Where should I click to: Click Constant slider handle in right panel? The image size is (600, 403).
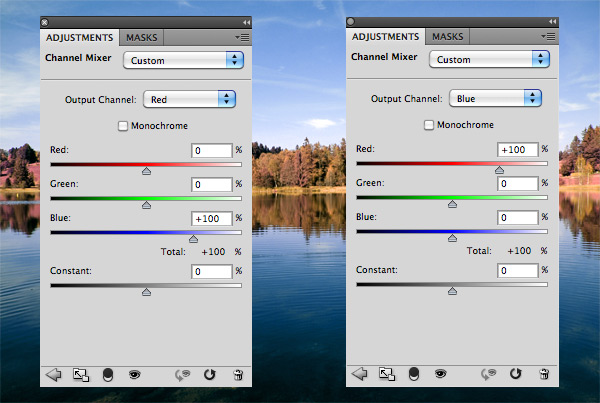(x=452, y=291)
